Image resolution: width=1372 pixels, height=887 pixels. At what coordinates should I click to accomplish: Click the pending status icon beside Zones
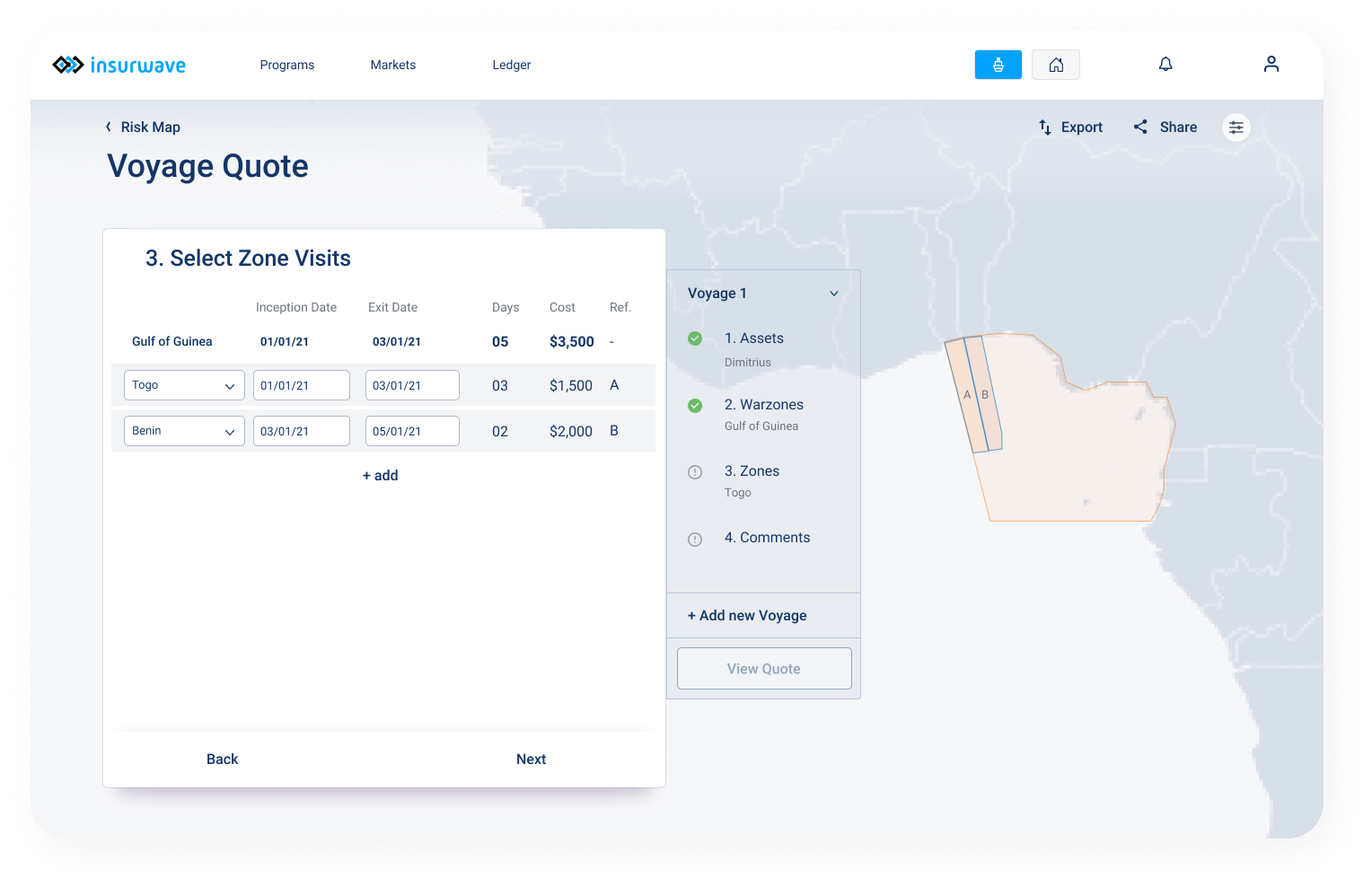coord(695,472)
